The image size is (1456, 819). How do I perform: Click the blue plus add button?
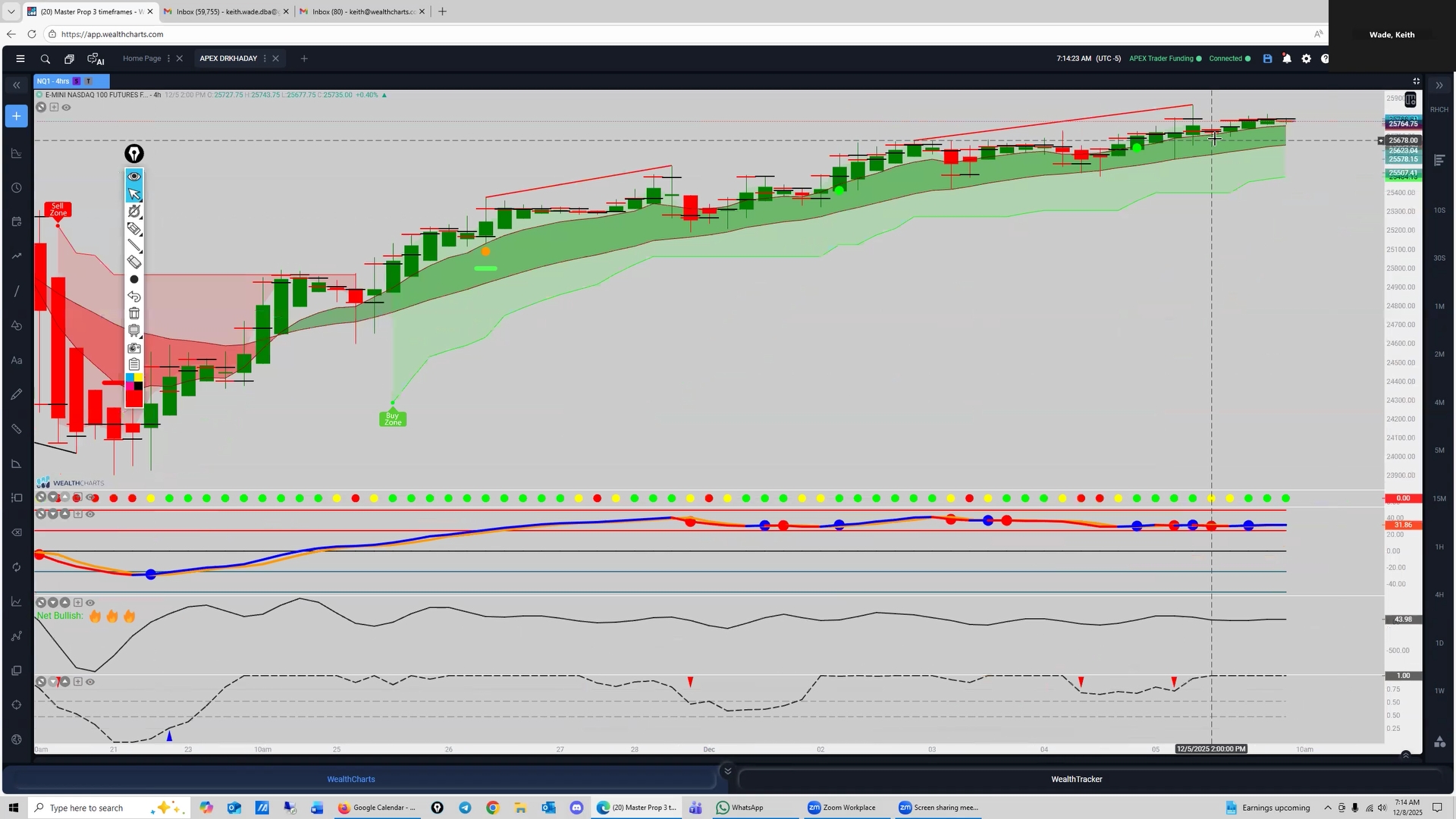pyautogui.click(x=16, y=116)
